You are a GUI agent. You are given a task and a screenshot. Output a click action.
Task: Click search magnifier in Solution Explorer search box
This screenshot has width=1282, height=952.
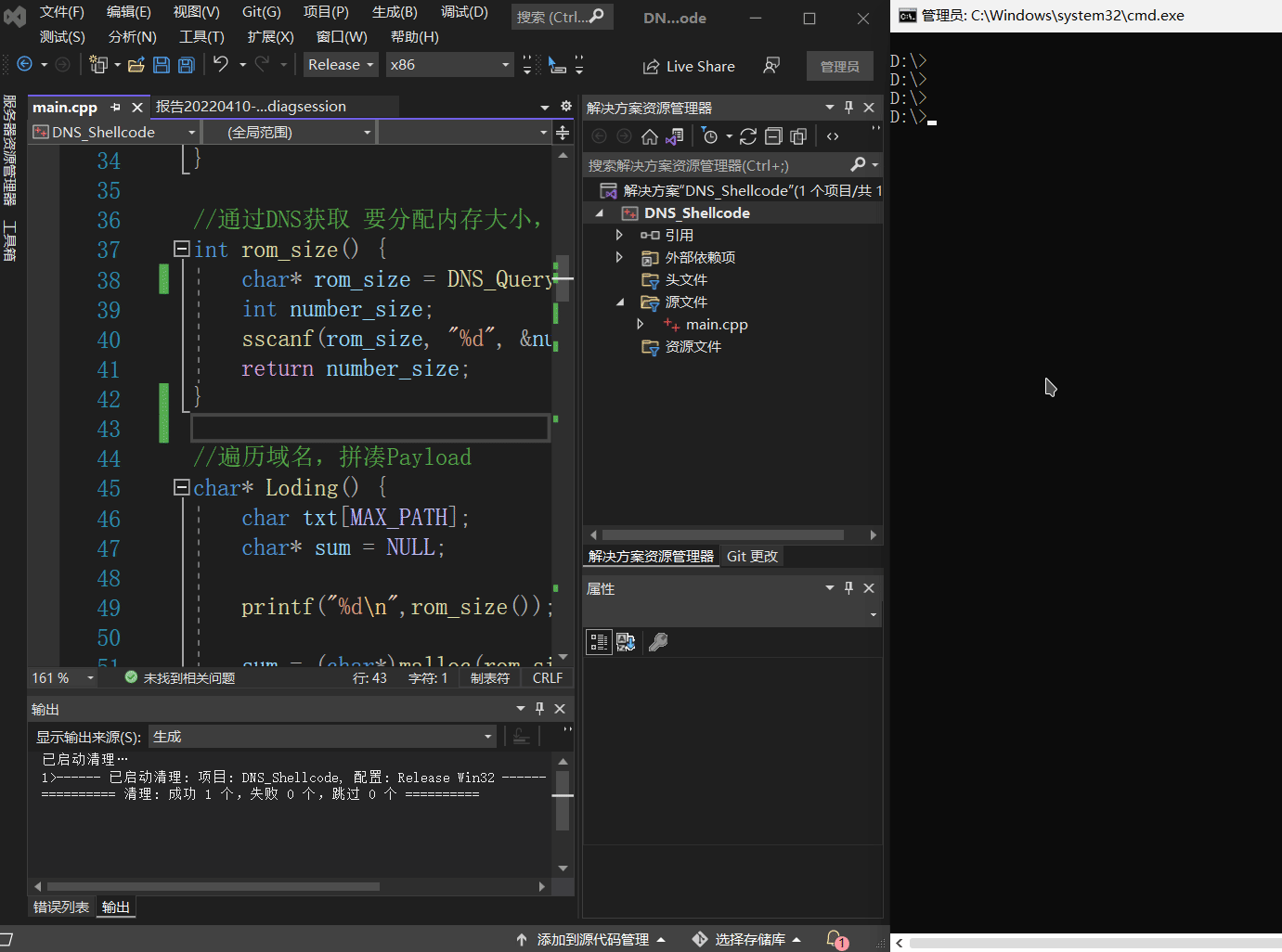[859, 164]
